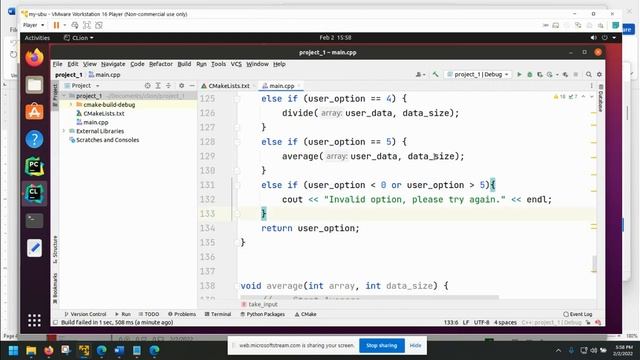
Task: Open project_1 | Debug run configuration dropdown
Action: [478, 75]
